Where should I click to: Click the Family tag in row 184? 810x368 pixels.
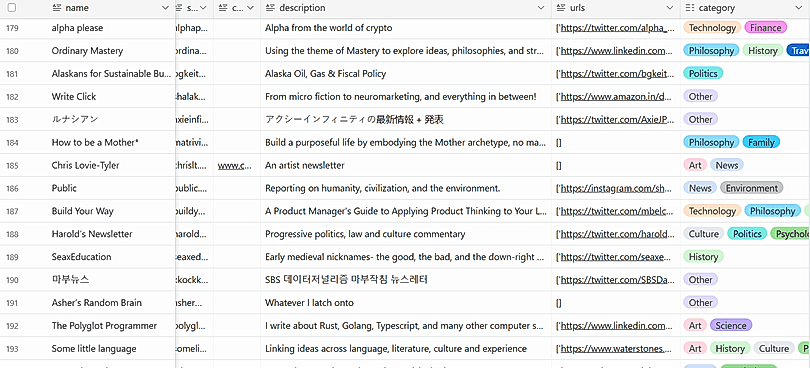761,142
